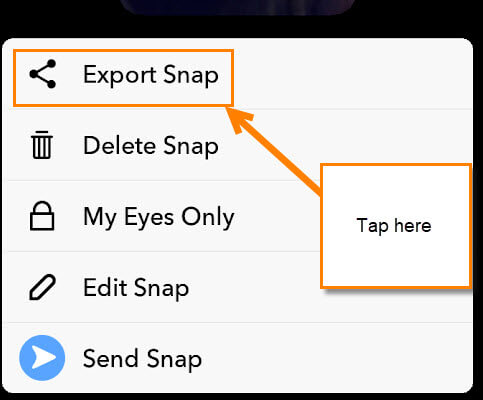Viewport: 483px width, 400px height.
Task: Select the "Edit Snap" menu text
Action: click(136, 288)
